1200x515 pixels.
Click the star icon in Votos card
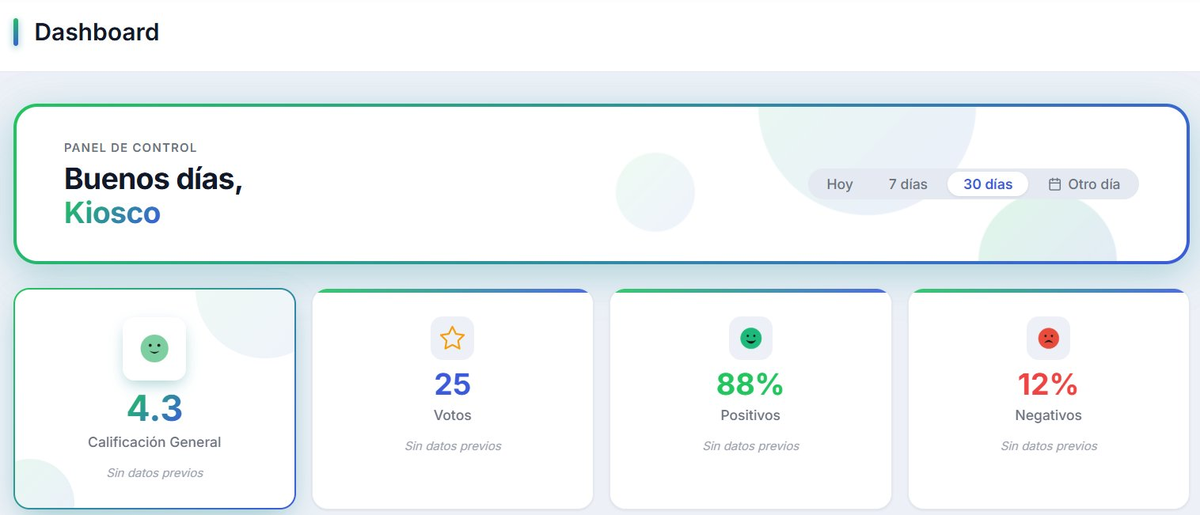[x=452, y=338]
